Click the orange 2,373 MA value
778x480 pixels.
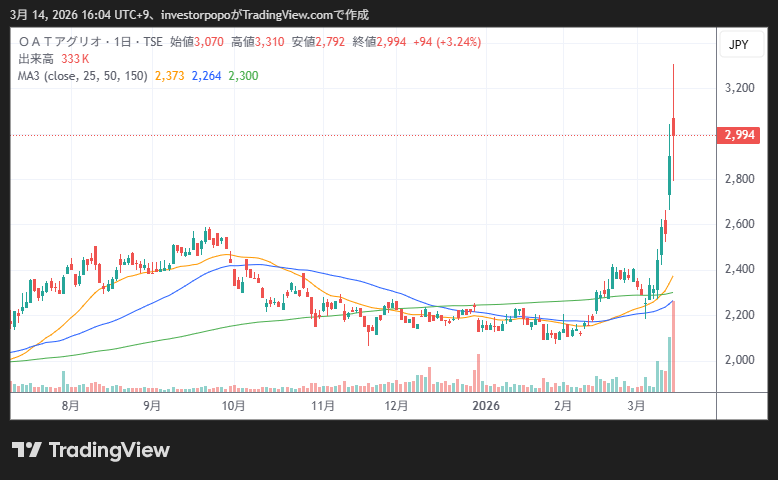[x=170, y=75]
